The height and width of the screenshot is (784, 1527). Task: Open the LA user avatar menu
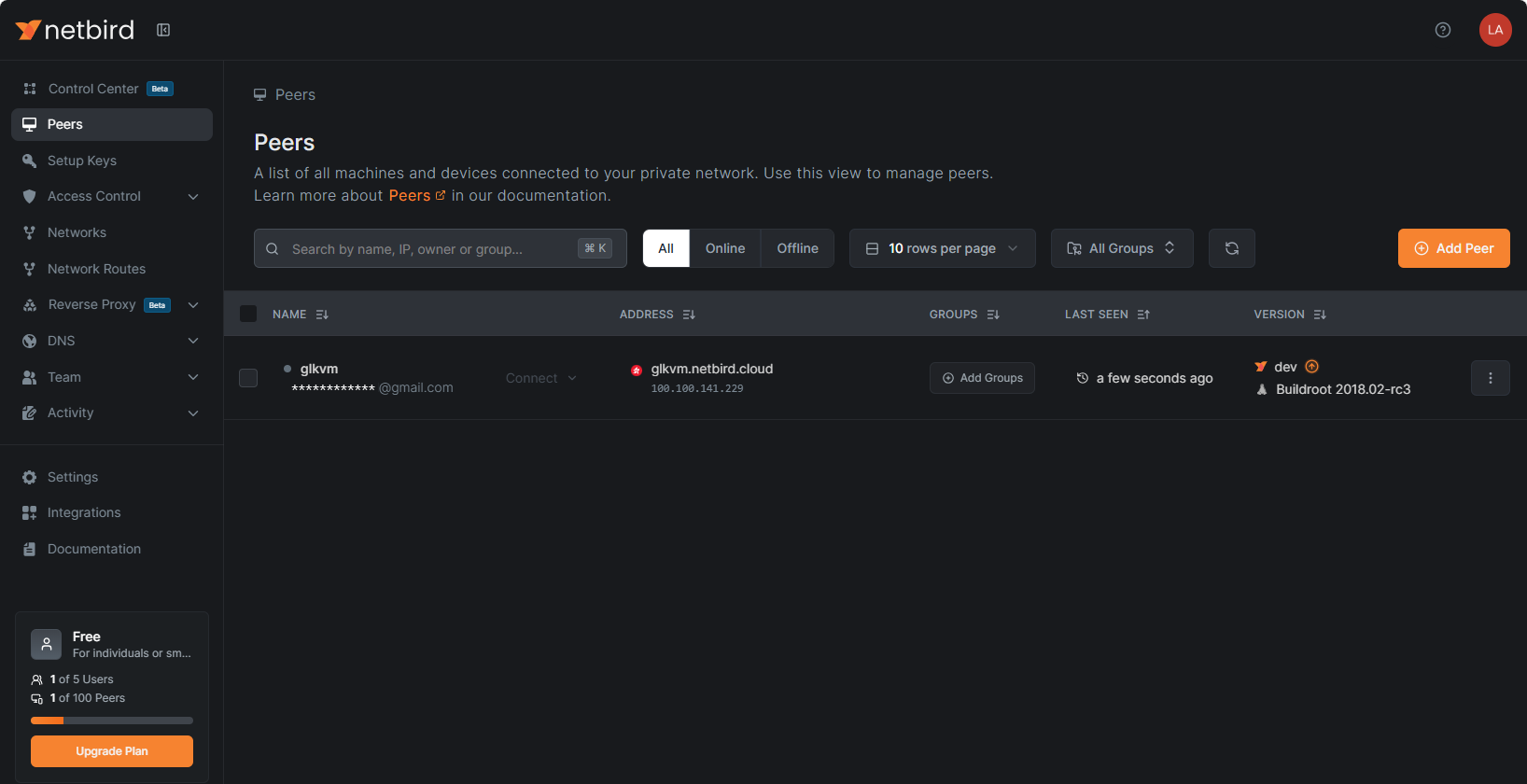click(x=1495, y=30)
